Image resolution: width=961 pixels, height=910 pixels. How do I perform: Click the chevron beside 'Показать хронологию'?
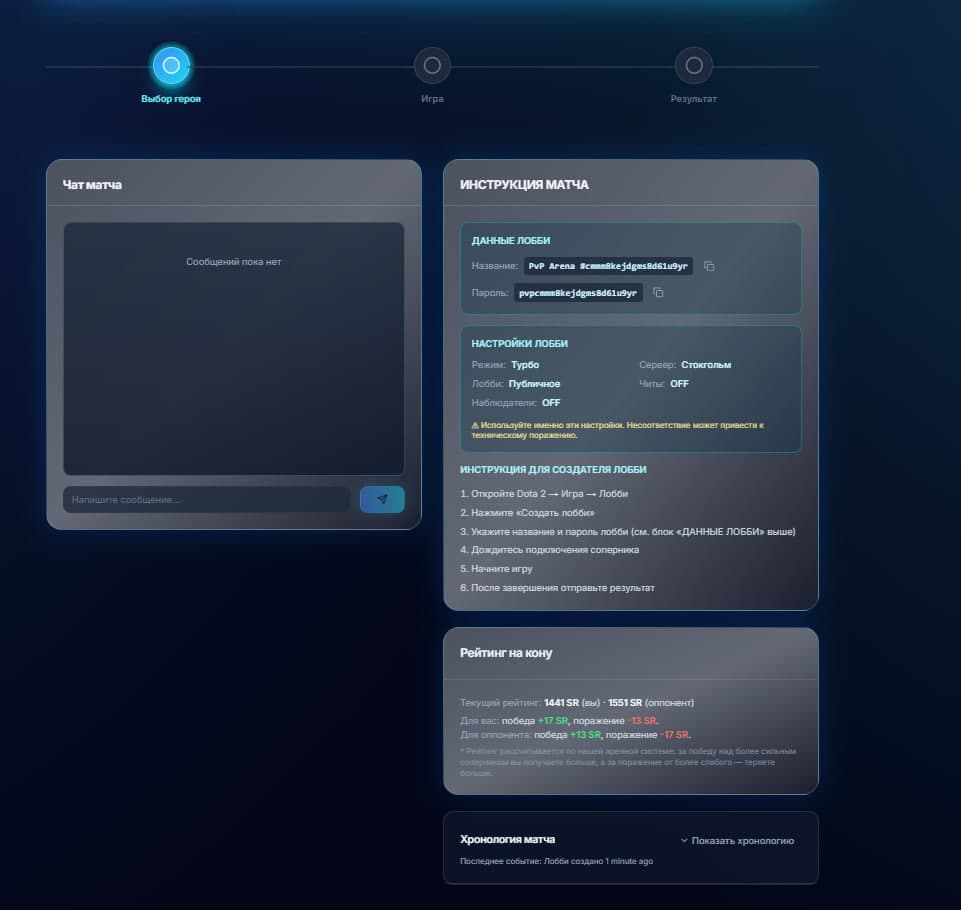coord(684,841)
